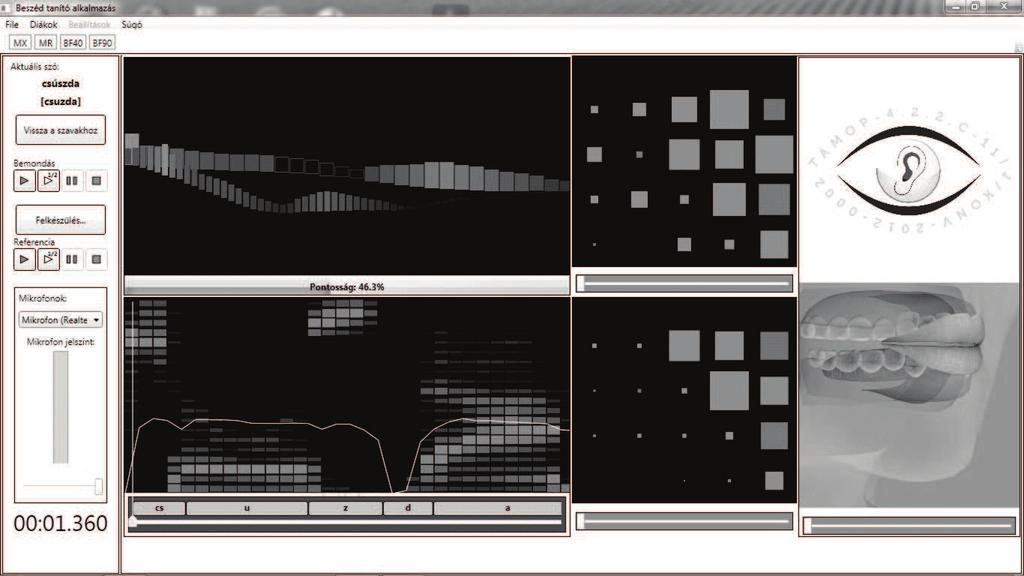Viewport: 1024px width, 576px height.
Task: Select the 'u' phoneme segment
Action: point(247,507)
